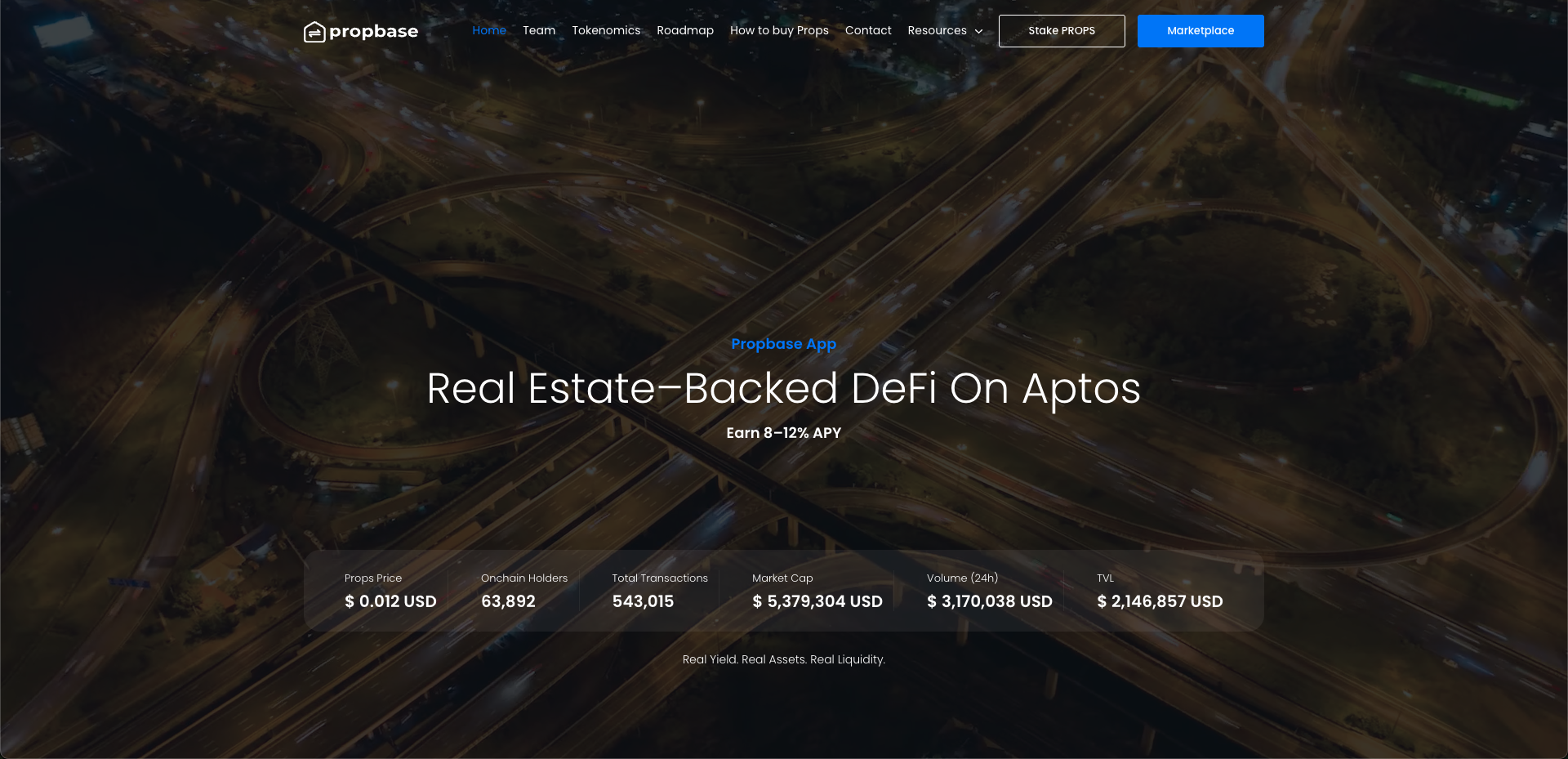Click the 'Real Estate–Backed DeFi On Aptos' headline
This screenshot has height=759, width=1568.
(x=784, y=388)
